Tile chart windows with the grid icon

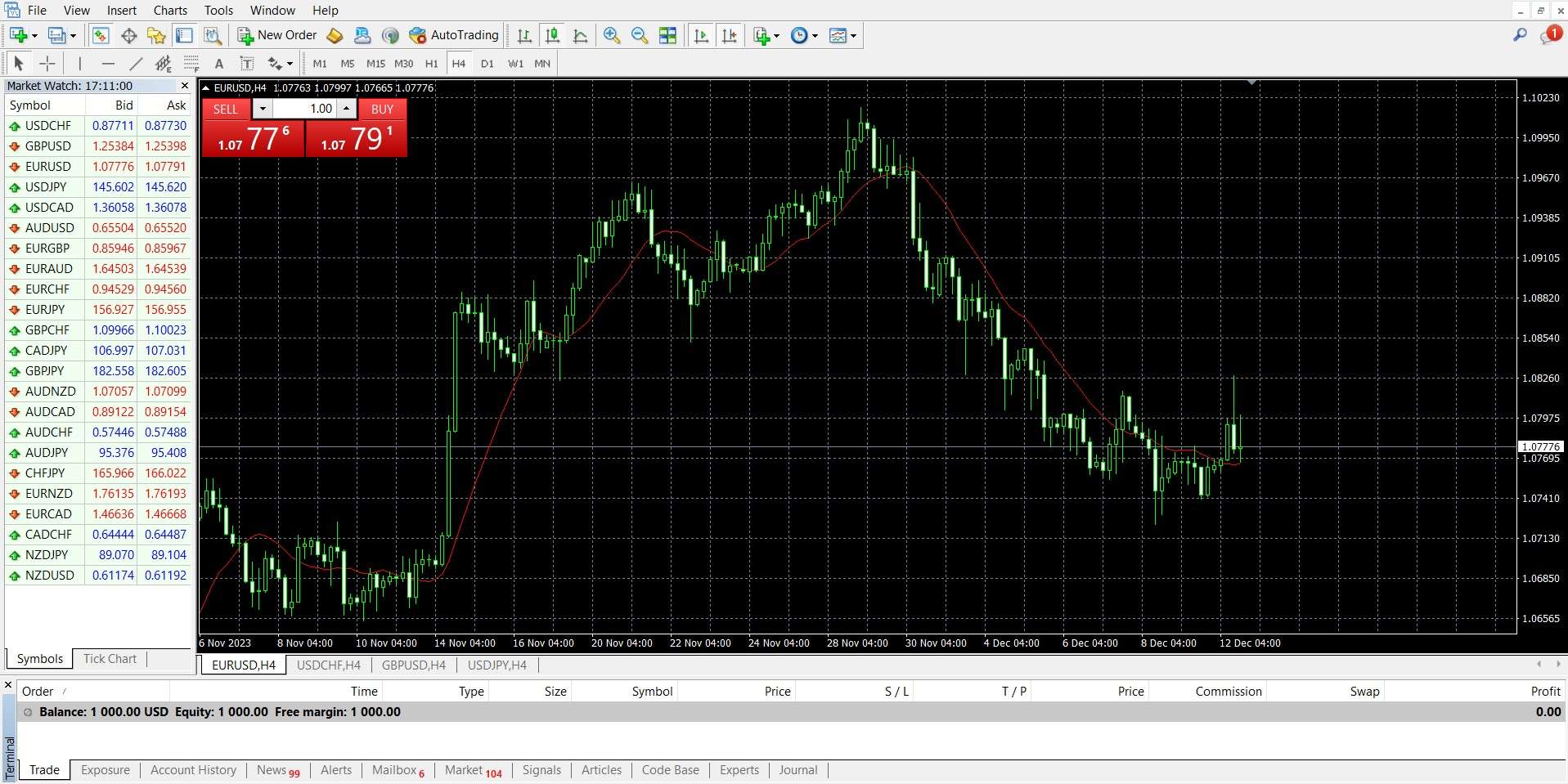(x=667, y=35)
